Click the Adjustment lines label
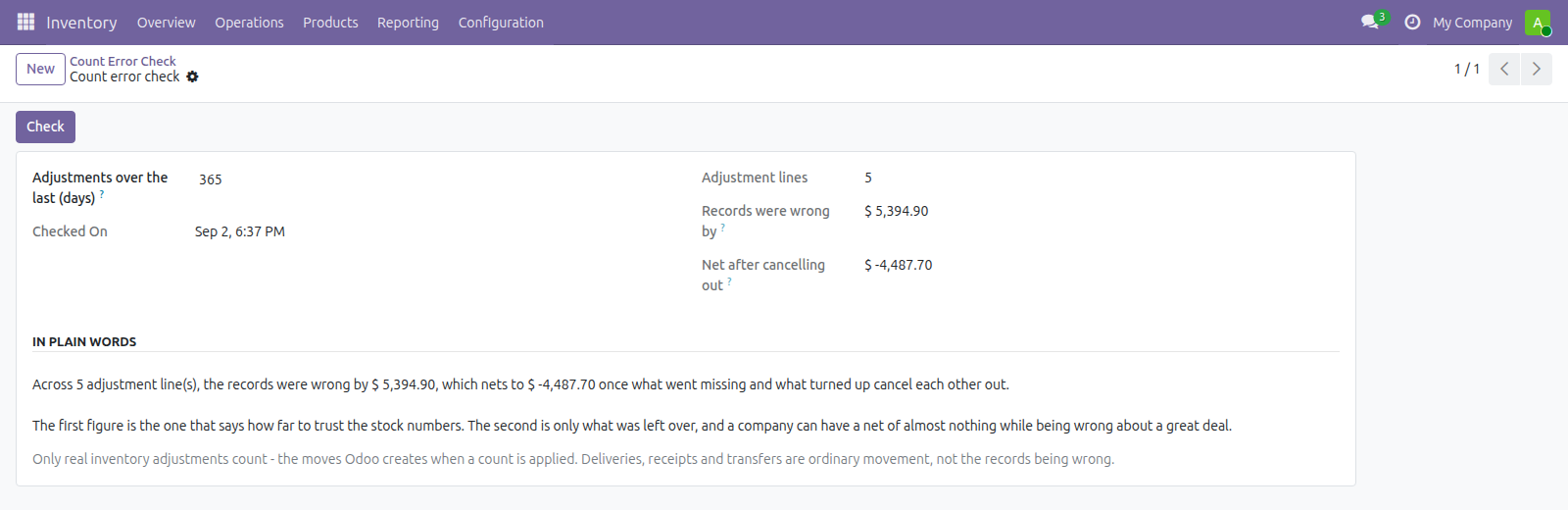The image size is (1568, 510). point(755,178)
